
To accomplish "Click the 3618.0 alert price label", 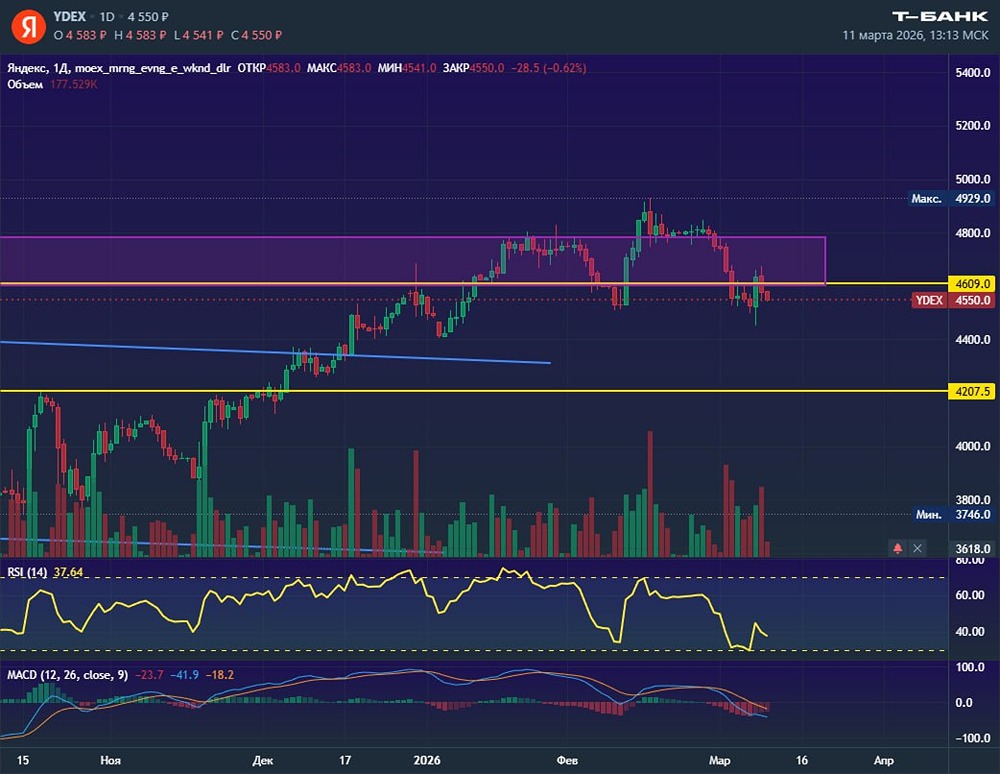I will (973, 548).
